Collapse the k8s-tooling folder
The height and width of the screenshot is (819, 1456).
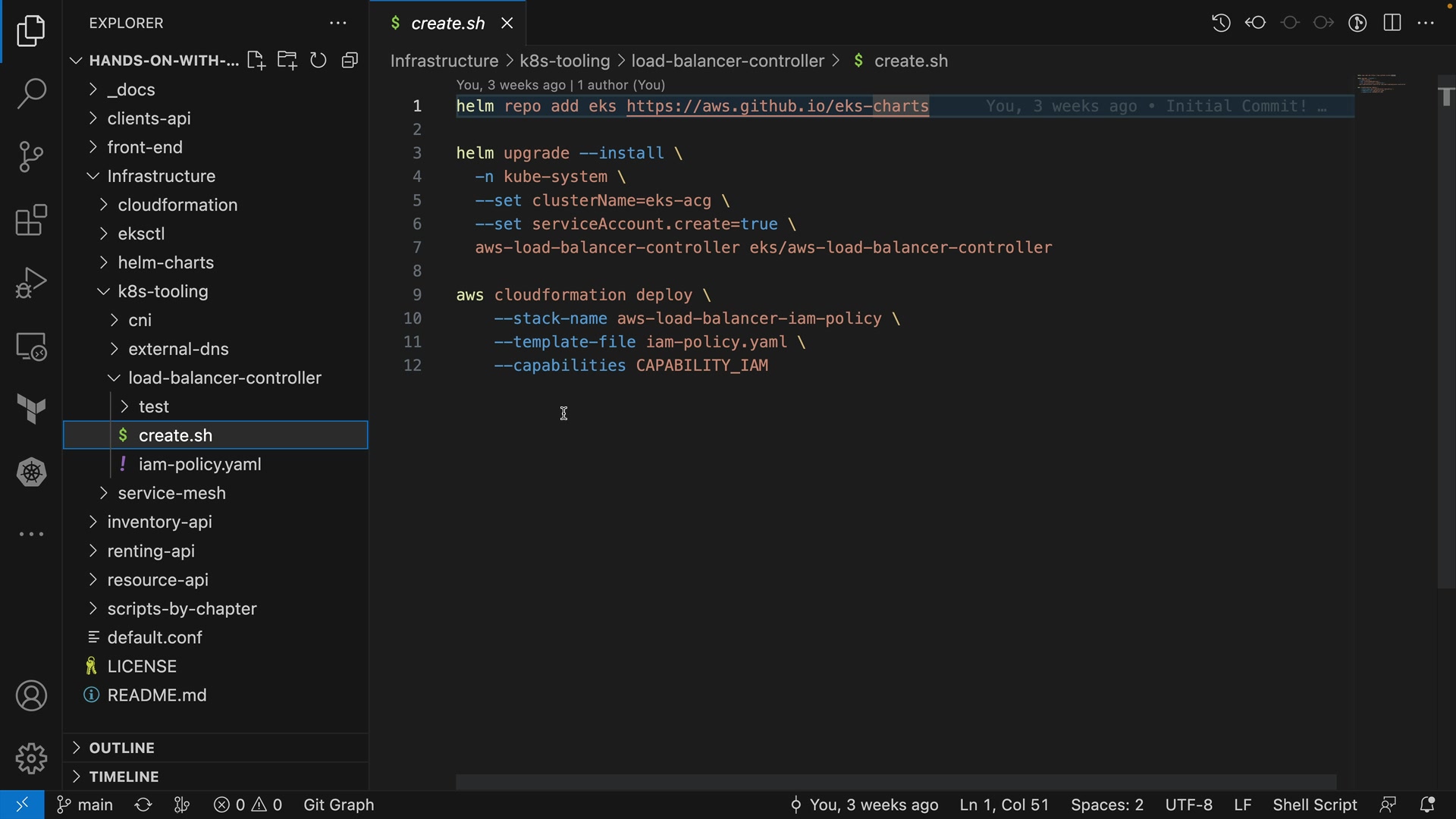coord(162,291)
